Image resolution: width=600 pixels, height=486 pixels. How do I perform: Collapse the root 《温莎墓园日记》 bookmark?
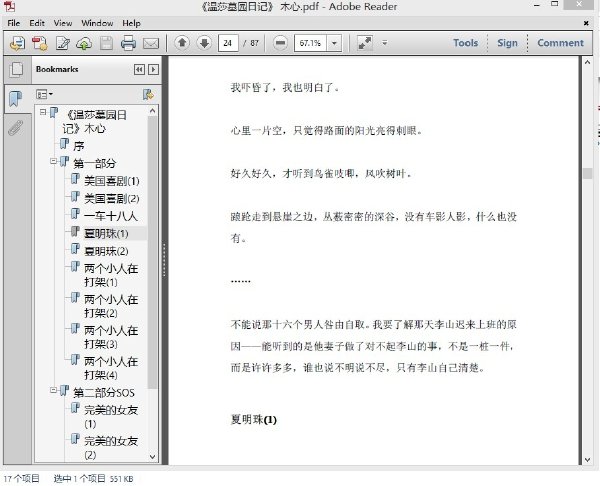coord(43,112)
